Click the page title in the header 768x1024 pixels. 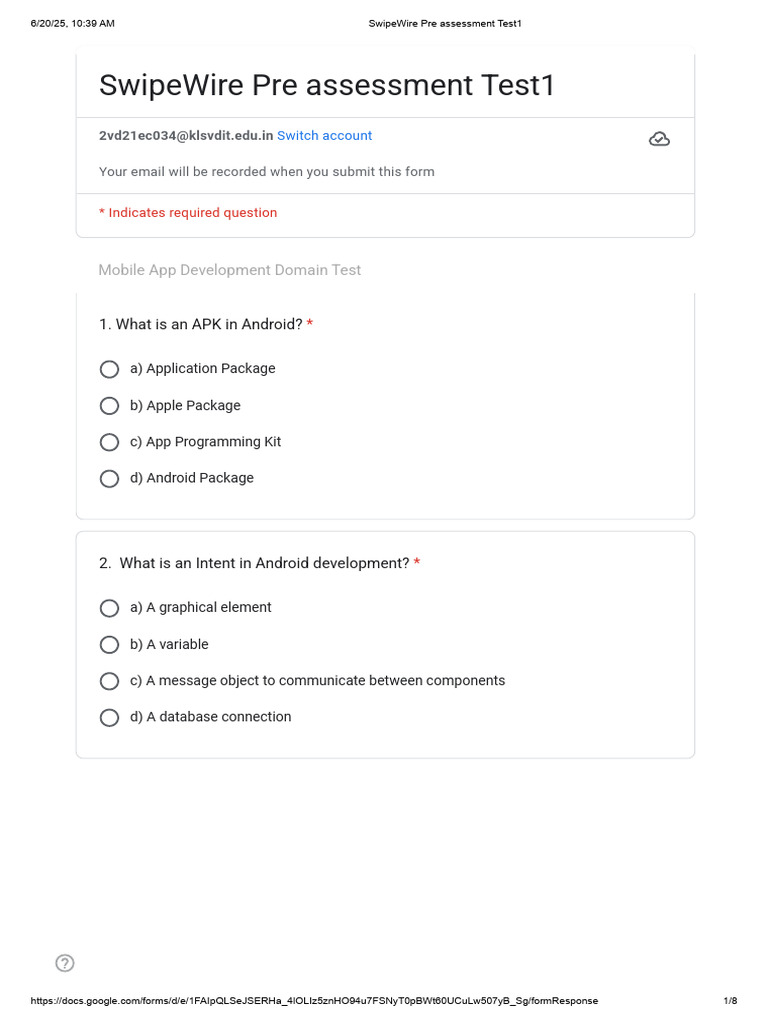[445, 24]
